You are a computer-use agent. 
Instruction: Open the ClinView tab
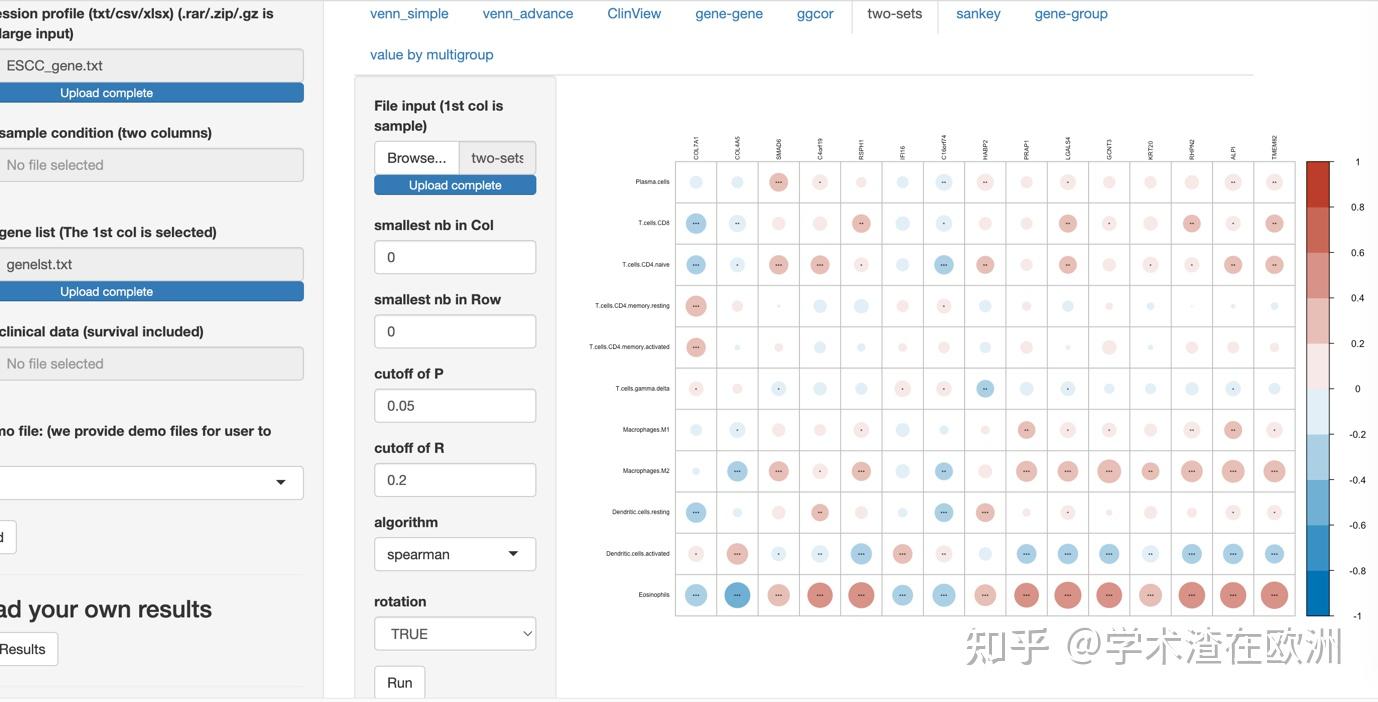tap(634, 13)
